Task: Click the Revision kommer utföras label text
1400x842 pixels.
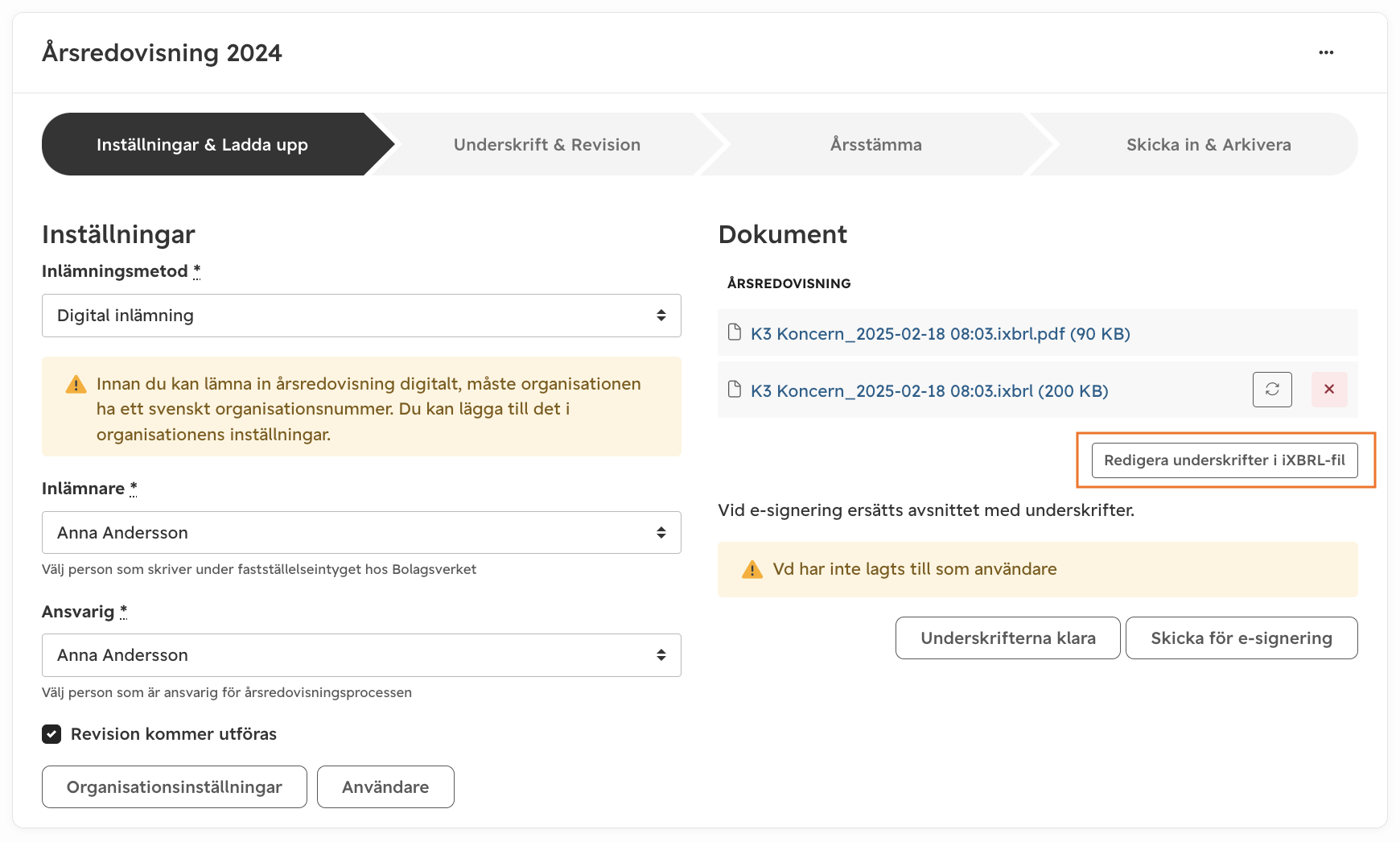Action: coord(174,734)
